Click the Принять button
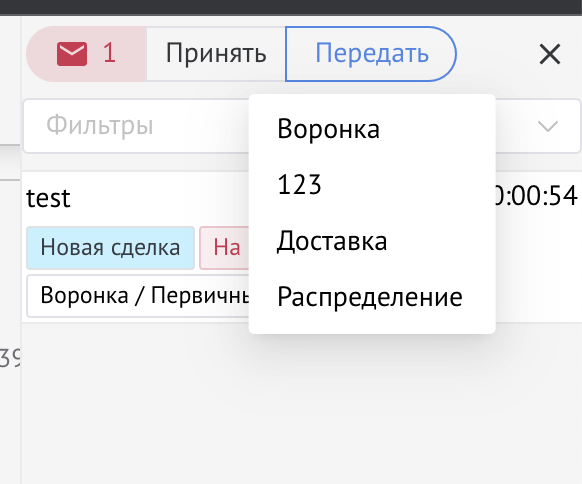Screen dimensions: 582x484 click(x=216, y=54)
